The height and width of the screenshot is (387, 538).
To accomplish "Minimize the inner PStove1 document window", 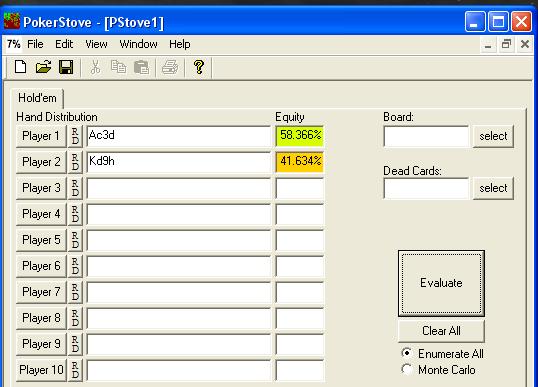I will (x=488, y=44).
